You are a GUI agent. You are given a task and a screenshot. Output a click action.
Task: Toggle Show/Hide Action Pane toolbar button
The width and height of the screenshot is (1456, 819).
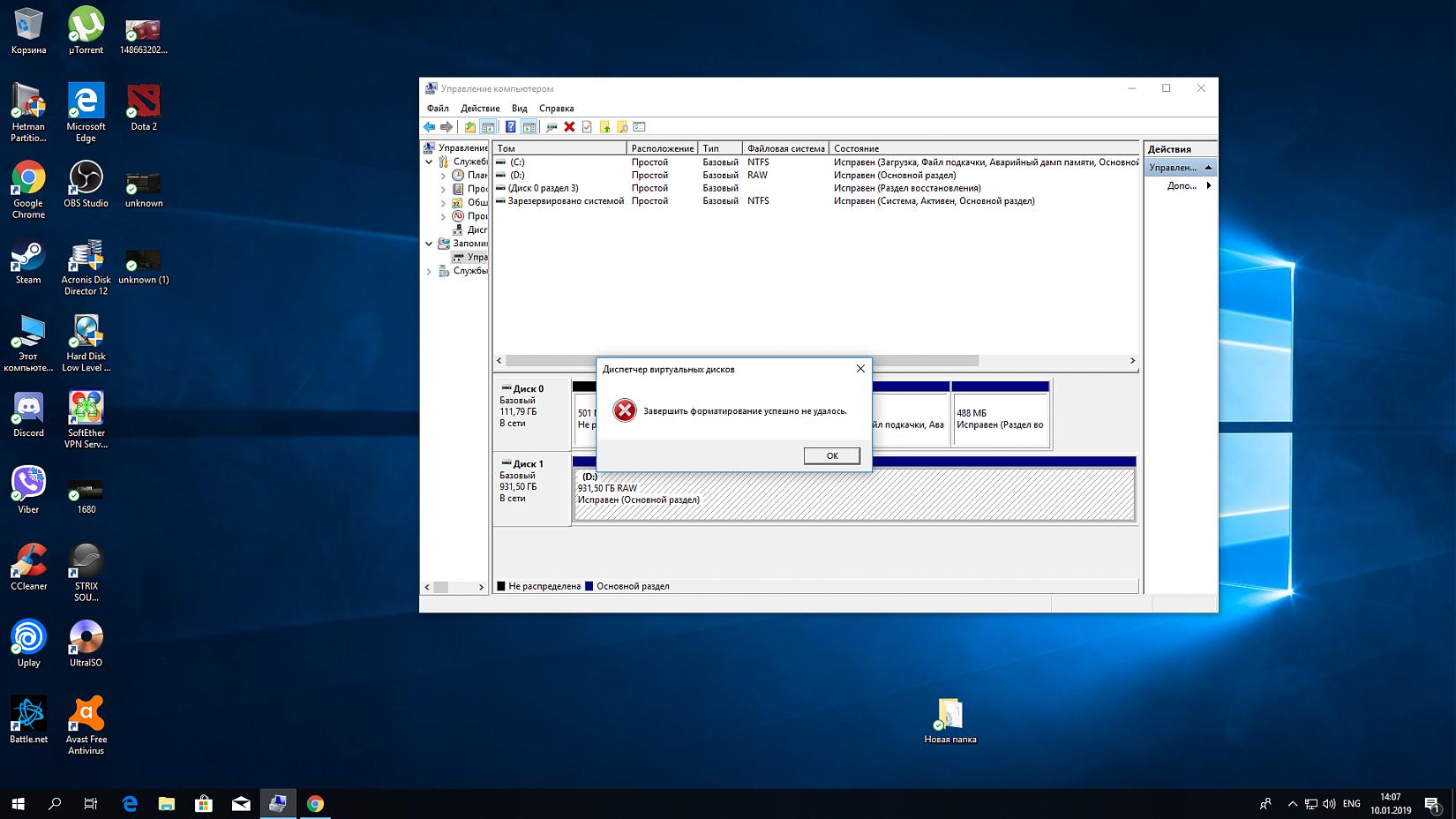point(529,127)
